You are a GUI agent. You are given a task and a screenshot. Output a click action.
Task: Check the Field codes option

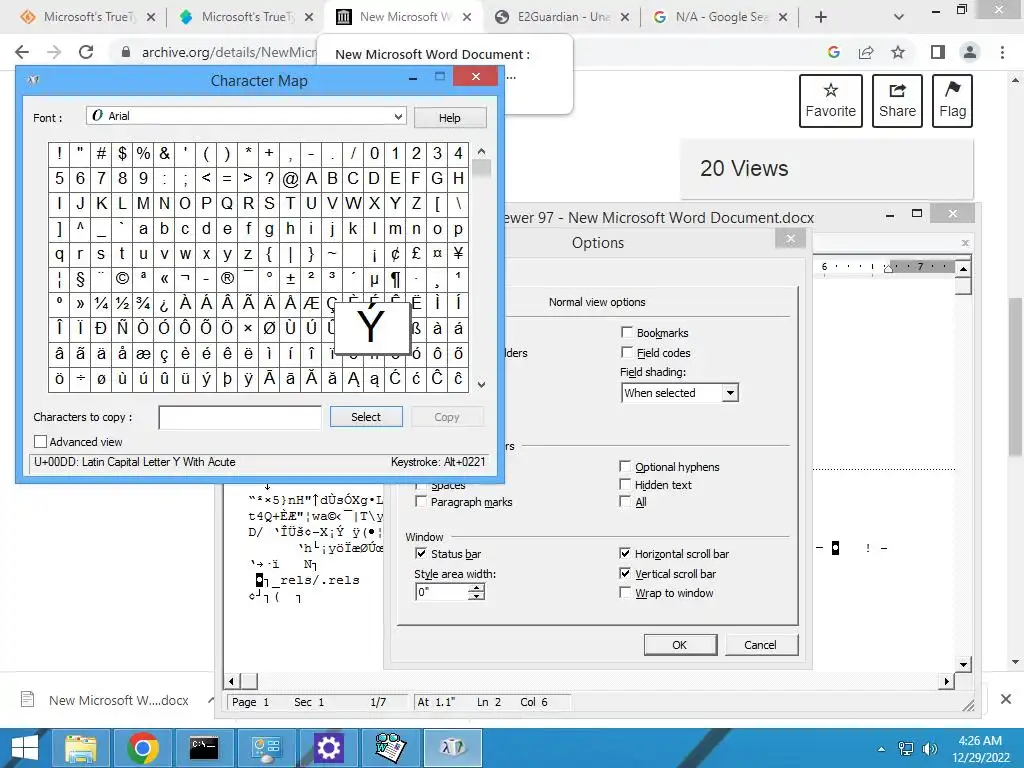click(627, 353)
